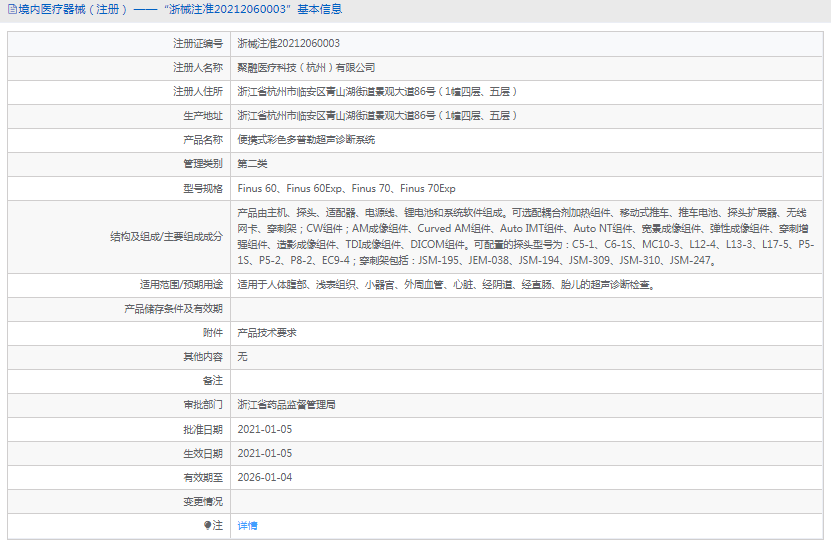The height and width of the screenshot is (546, 831).
Task: Select the 生产地址 address value
Action: (377, 116)
